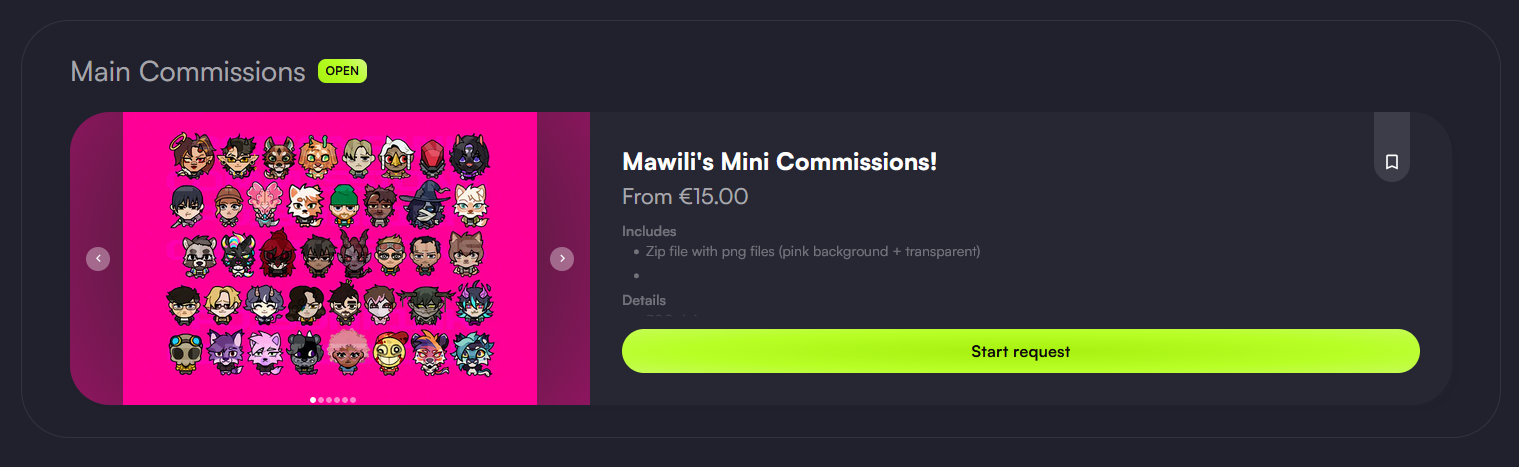The width and height of the screenshot is (1519, 467).
Task: Click the green OPEN status badge
Action: click(342, 71)
